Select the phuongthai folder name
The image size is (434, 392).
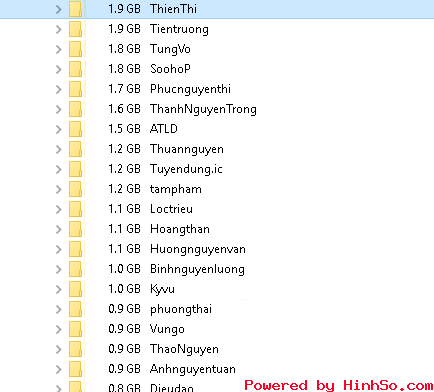[181, 309]
